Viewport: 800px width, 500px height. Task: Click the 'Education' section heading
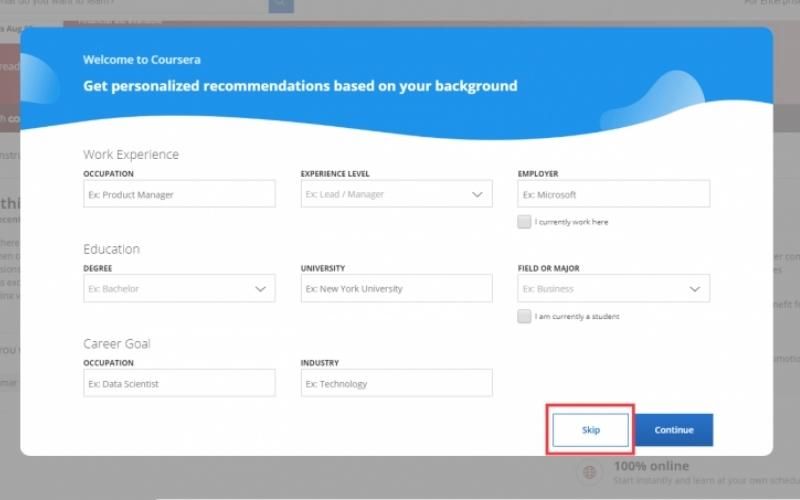[x=111, y=249]
